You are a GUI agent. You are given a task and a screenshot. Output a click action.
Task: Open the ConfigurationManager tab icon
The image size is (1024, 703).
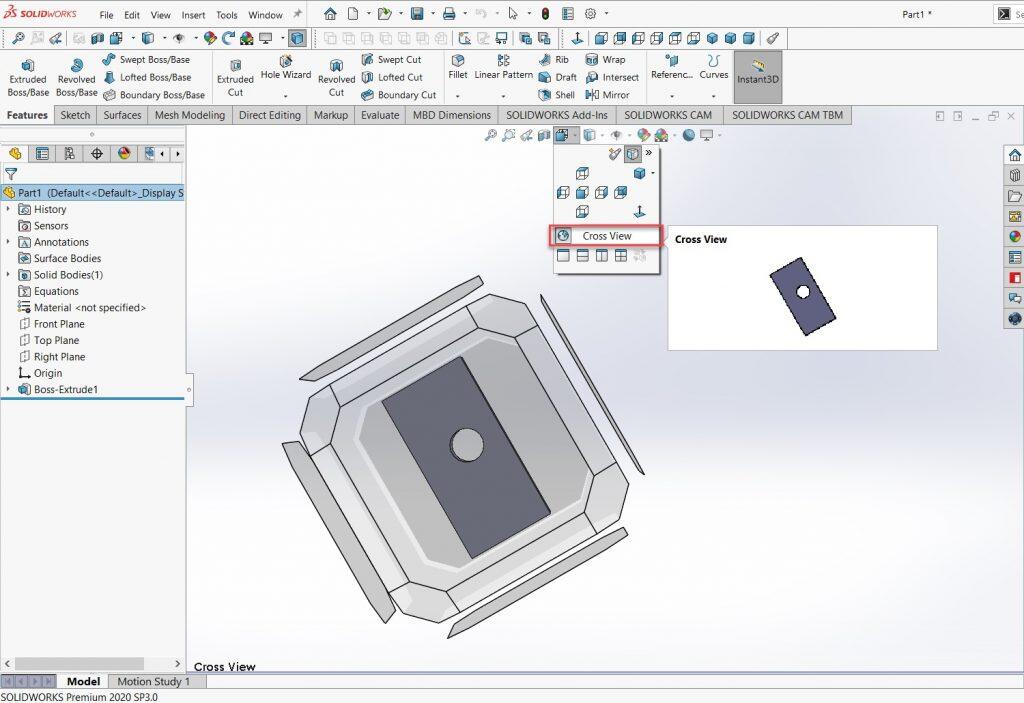tap(69, 154)
